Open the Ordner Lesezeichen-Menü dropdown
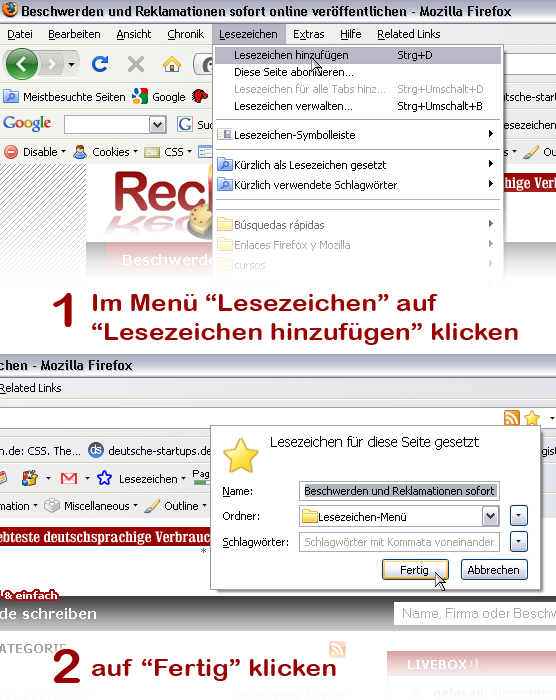This screenshot has height=700, width=556. tap(399, 517)
